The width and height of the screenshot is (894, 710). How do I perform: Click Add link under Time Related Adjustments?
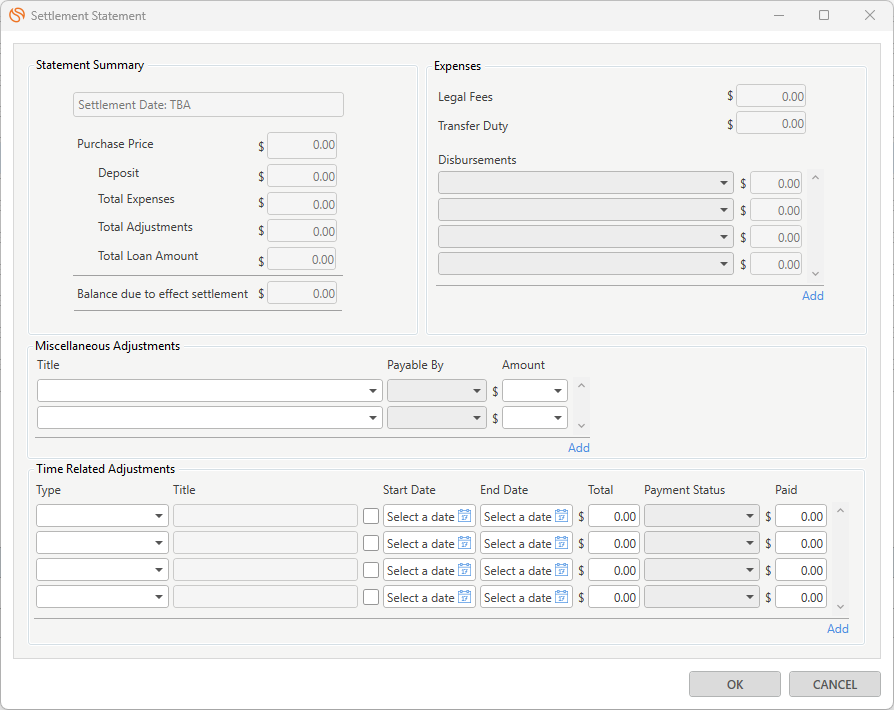[x=838, y=628]
